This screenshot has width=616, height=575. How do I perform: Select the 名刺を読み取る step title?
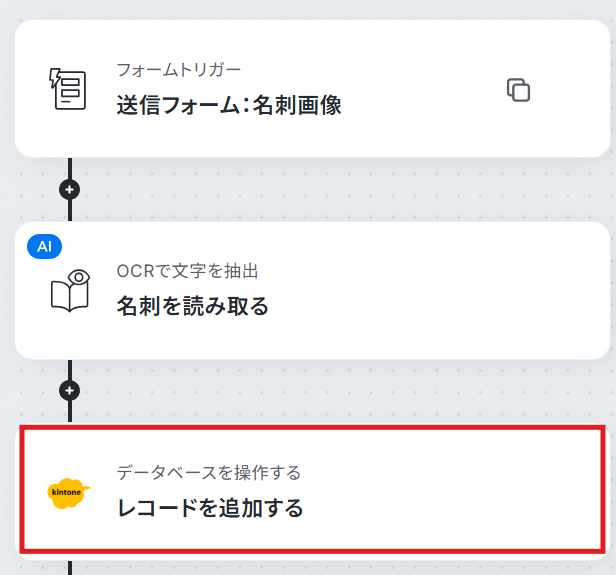(x=192, y=306)
